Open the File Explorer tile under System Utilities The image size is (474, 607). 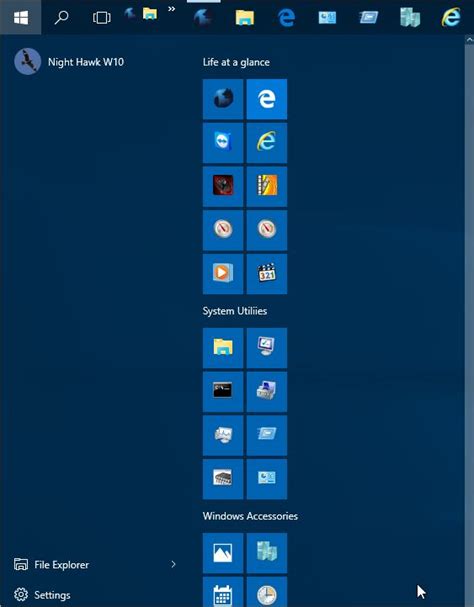(x=223, y=348)
